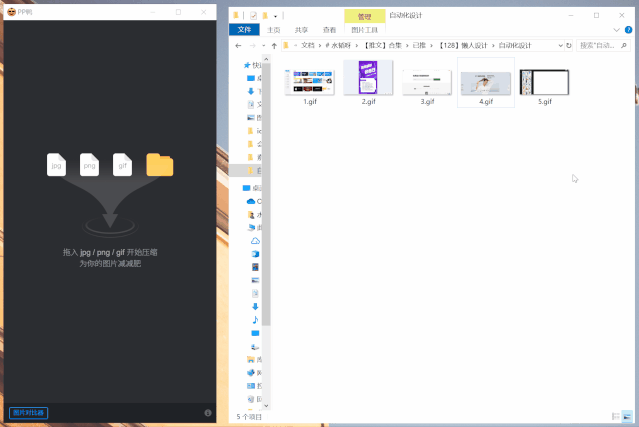Screen dimensions: 639x427
Task: Click the yellow folder icon in PP鸭
Action: (x=159, y=164)
